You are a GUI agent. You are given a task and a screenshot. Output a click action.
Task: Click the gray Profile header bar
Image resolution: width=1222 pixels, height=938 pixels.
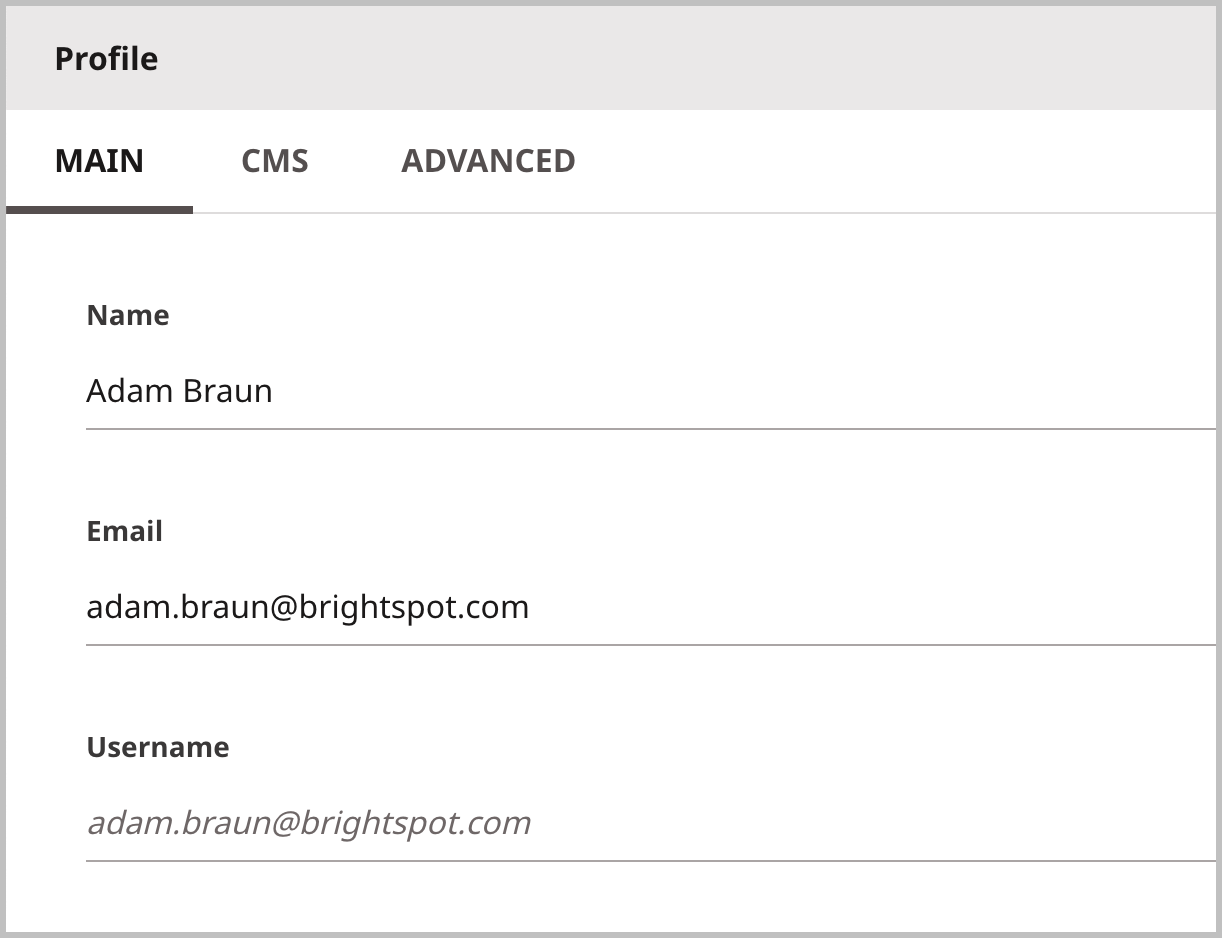[611, 59]
